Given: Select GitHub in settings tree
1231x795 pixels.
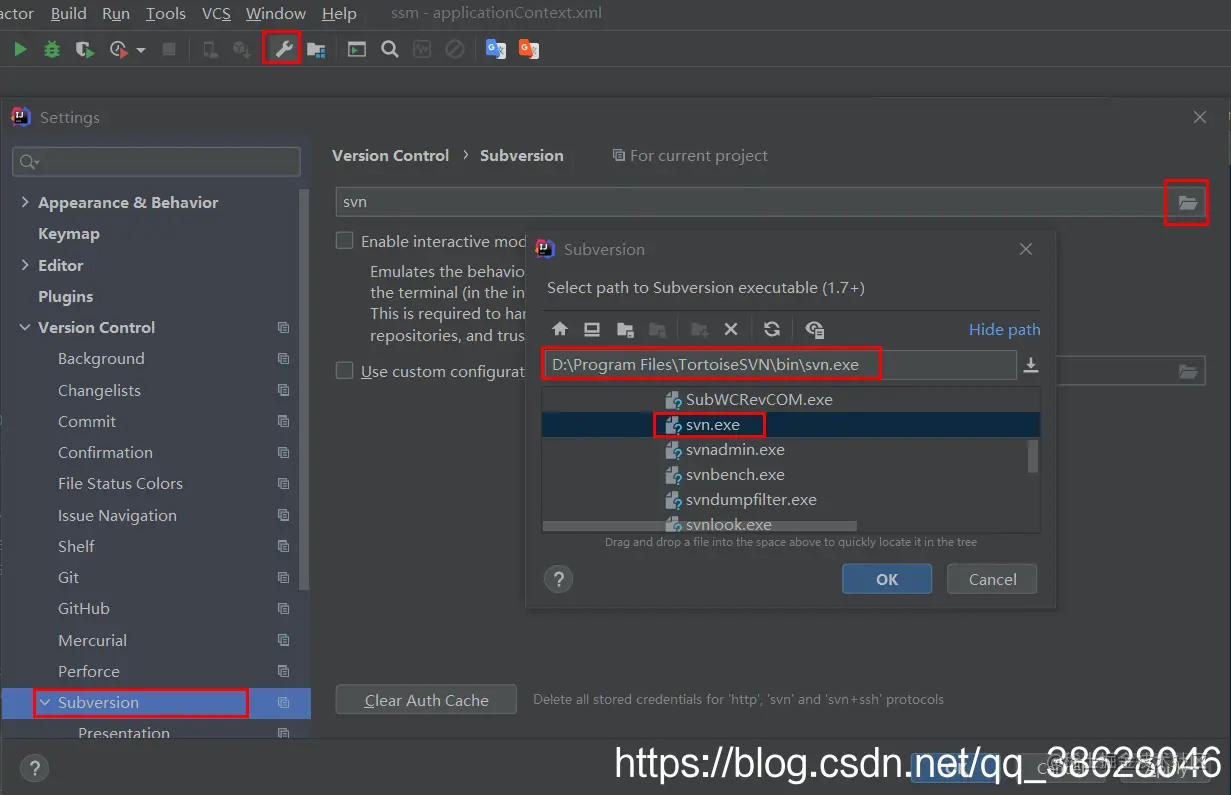Looking at the screenshot, I should [84, 608].
